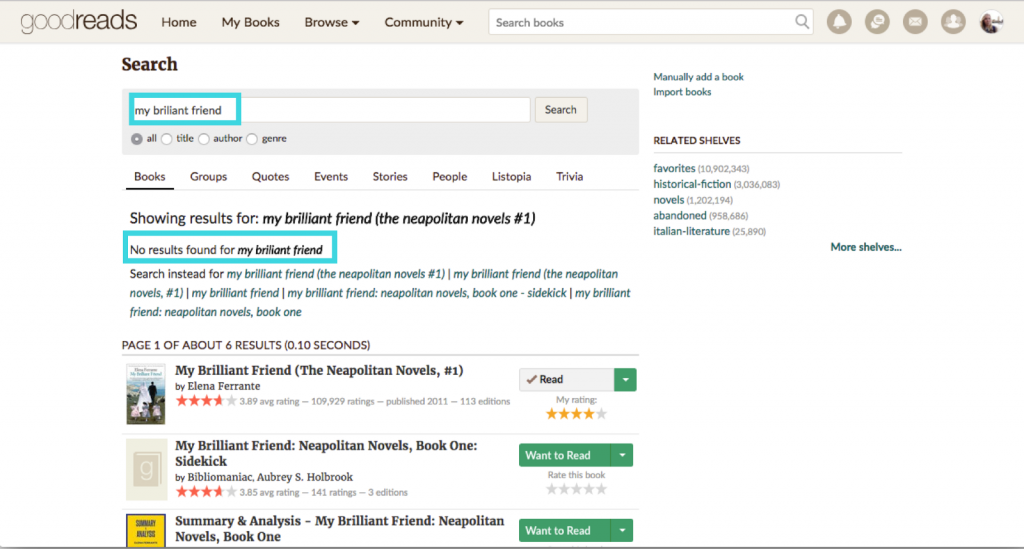Rate the Sidekick book five stars

(x=601, y=489)
